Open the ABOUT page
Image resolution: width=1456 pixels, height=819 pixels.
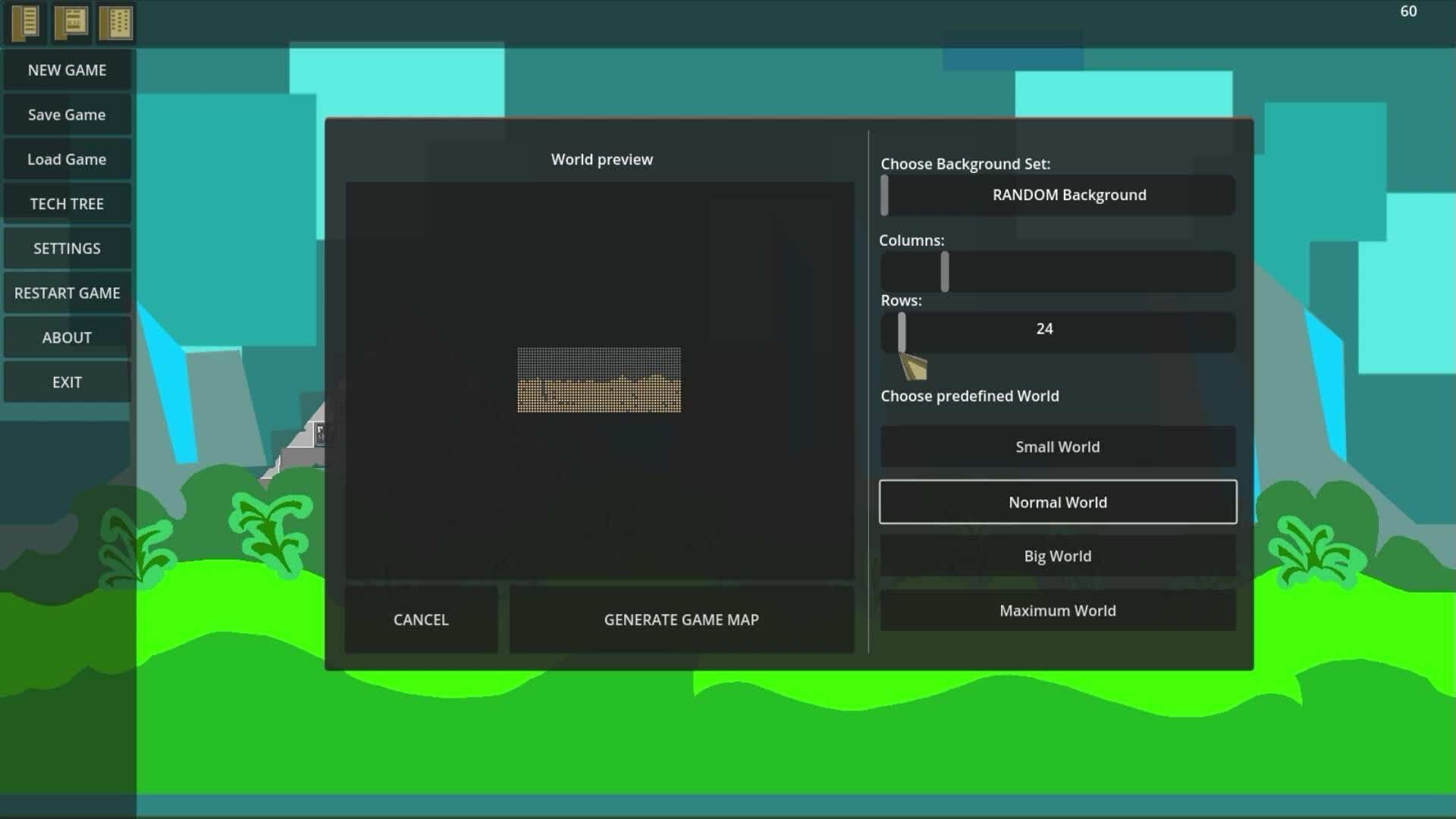pos(67,337)
